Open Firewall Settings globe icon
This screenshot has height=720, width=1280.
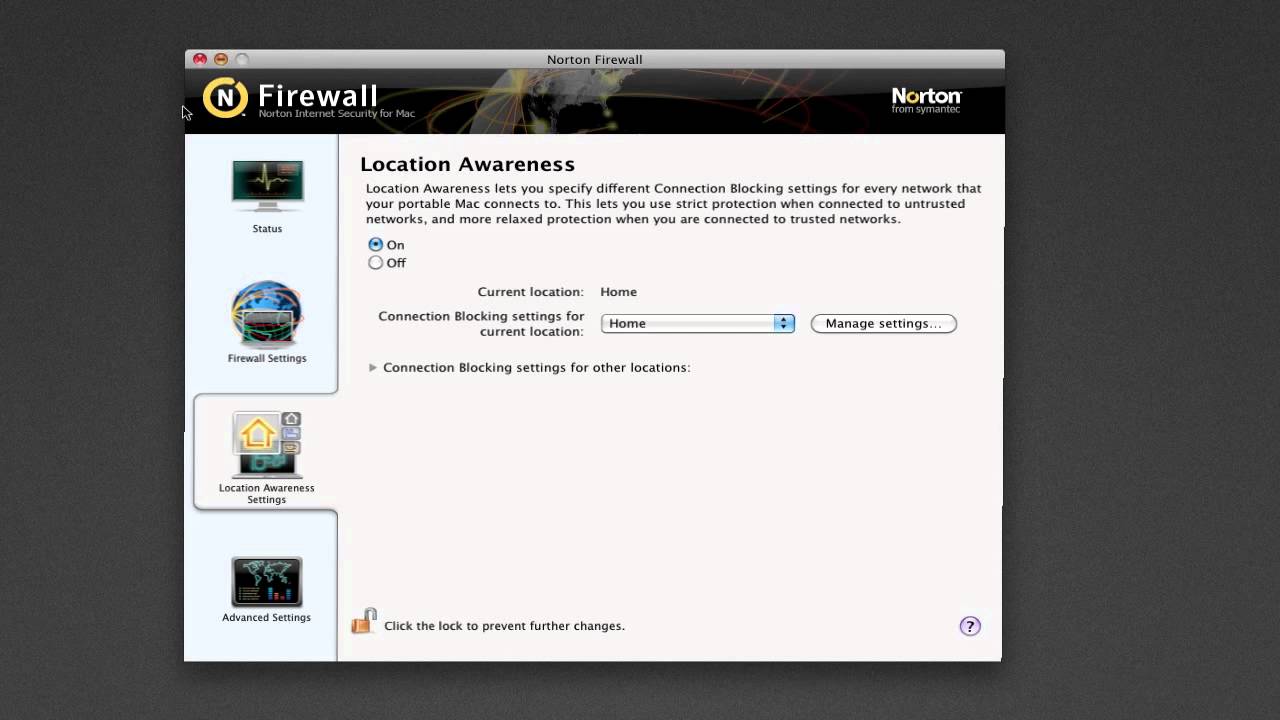click(266, 313)
